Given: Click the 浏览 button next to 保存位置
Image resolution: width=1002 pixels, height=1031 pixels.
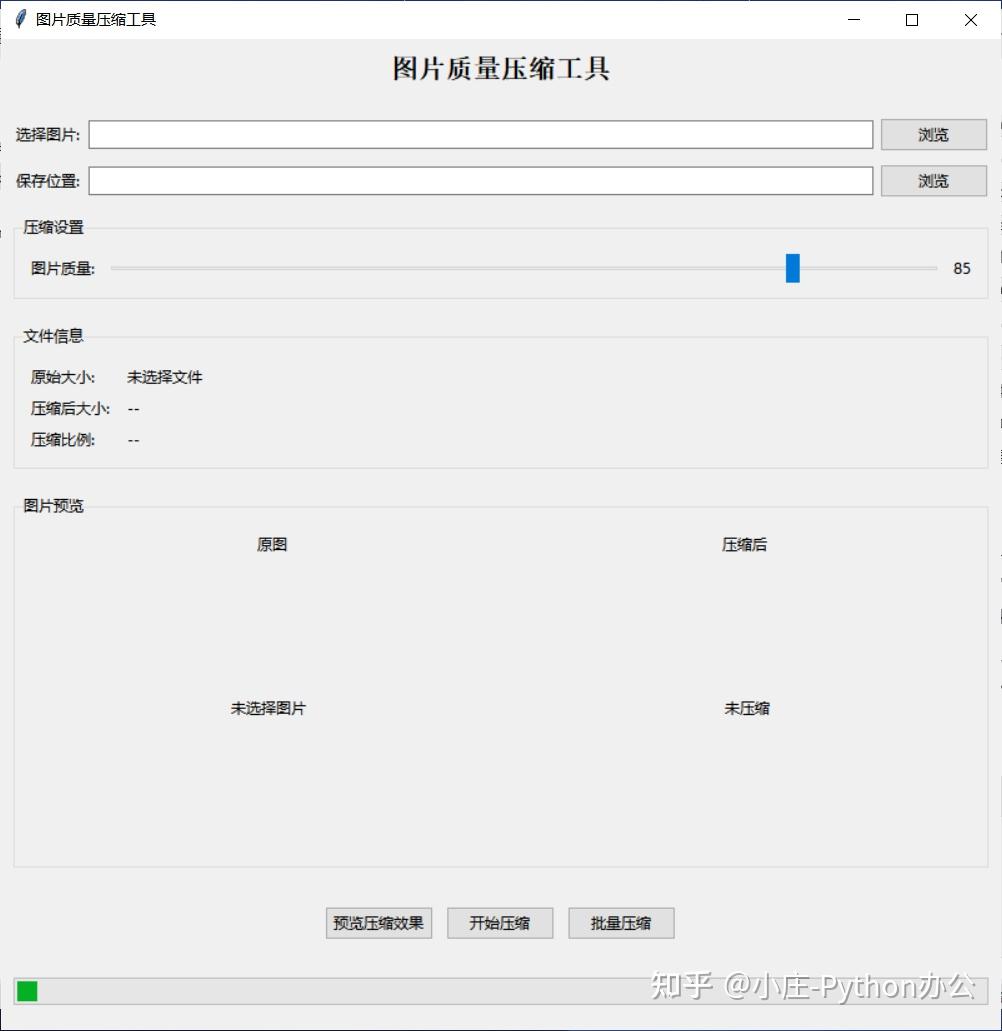Looking at the screenshot, I should tap(933, 181).
